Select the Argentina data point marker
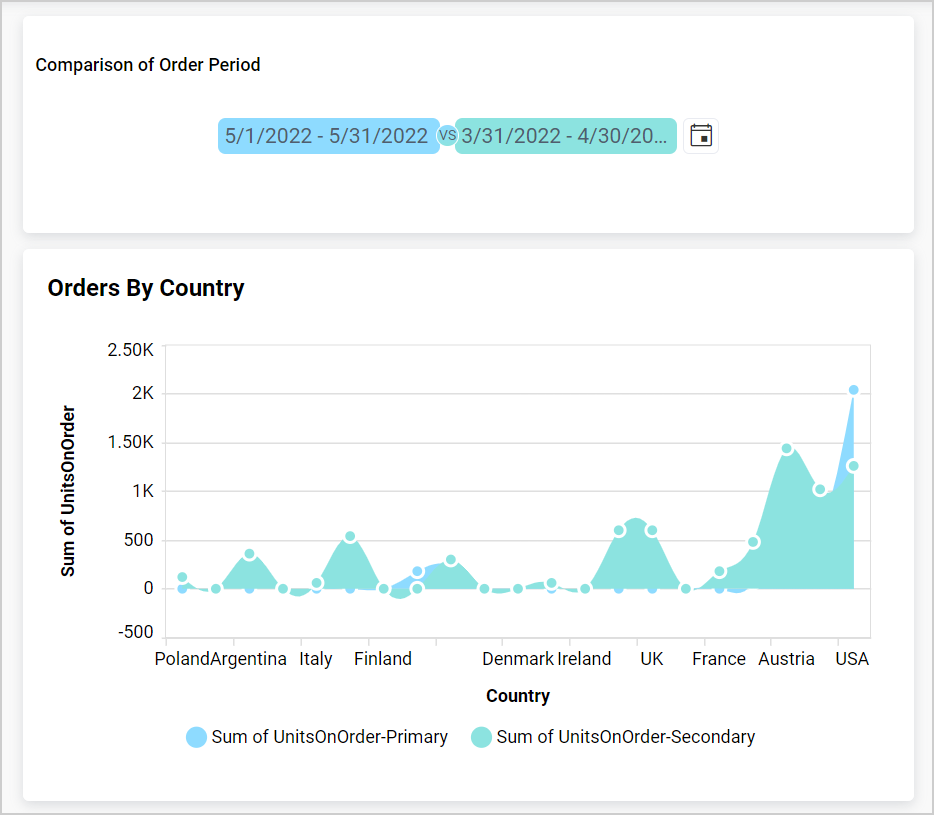 coord(248,552)
